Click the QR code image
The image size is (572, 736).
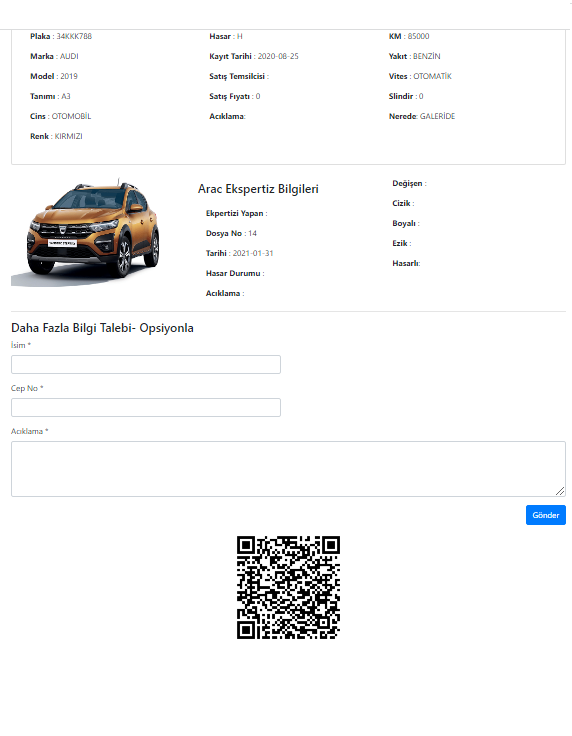click(288, 588)
